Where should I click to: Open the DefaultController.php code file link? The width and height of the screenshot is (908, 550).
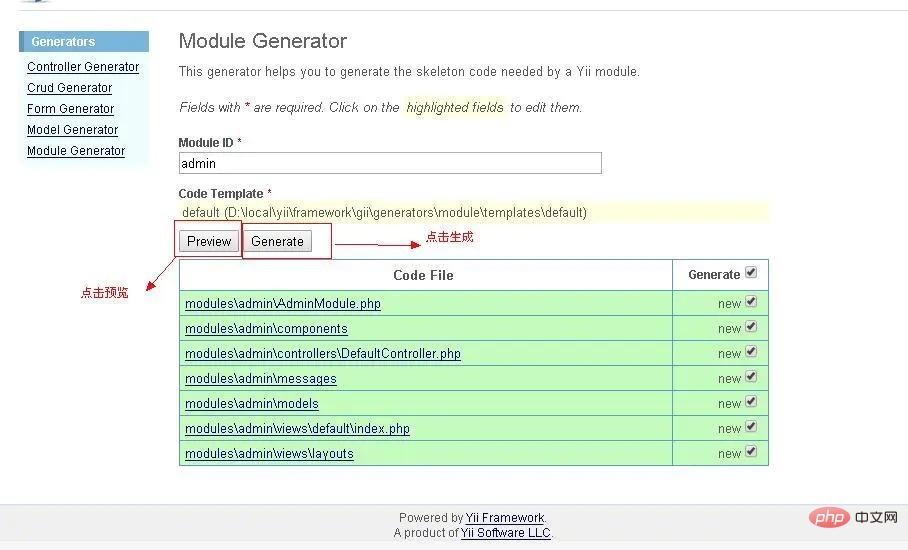(323, 354)
